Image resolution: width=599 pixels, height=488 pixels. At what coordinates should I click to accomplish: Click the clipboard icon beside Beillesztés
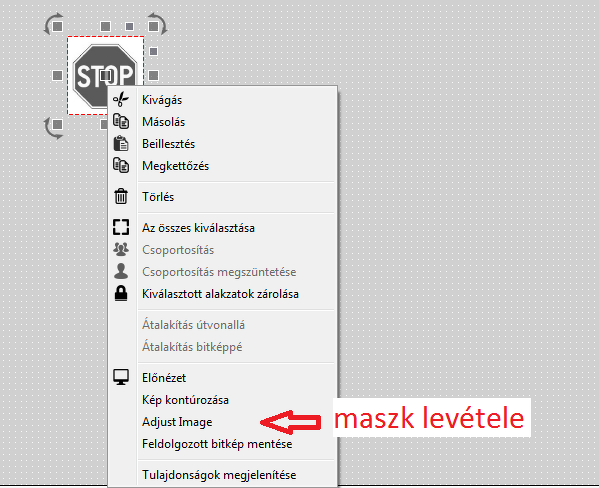pyautogui.click(x=121, y=144)
